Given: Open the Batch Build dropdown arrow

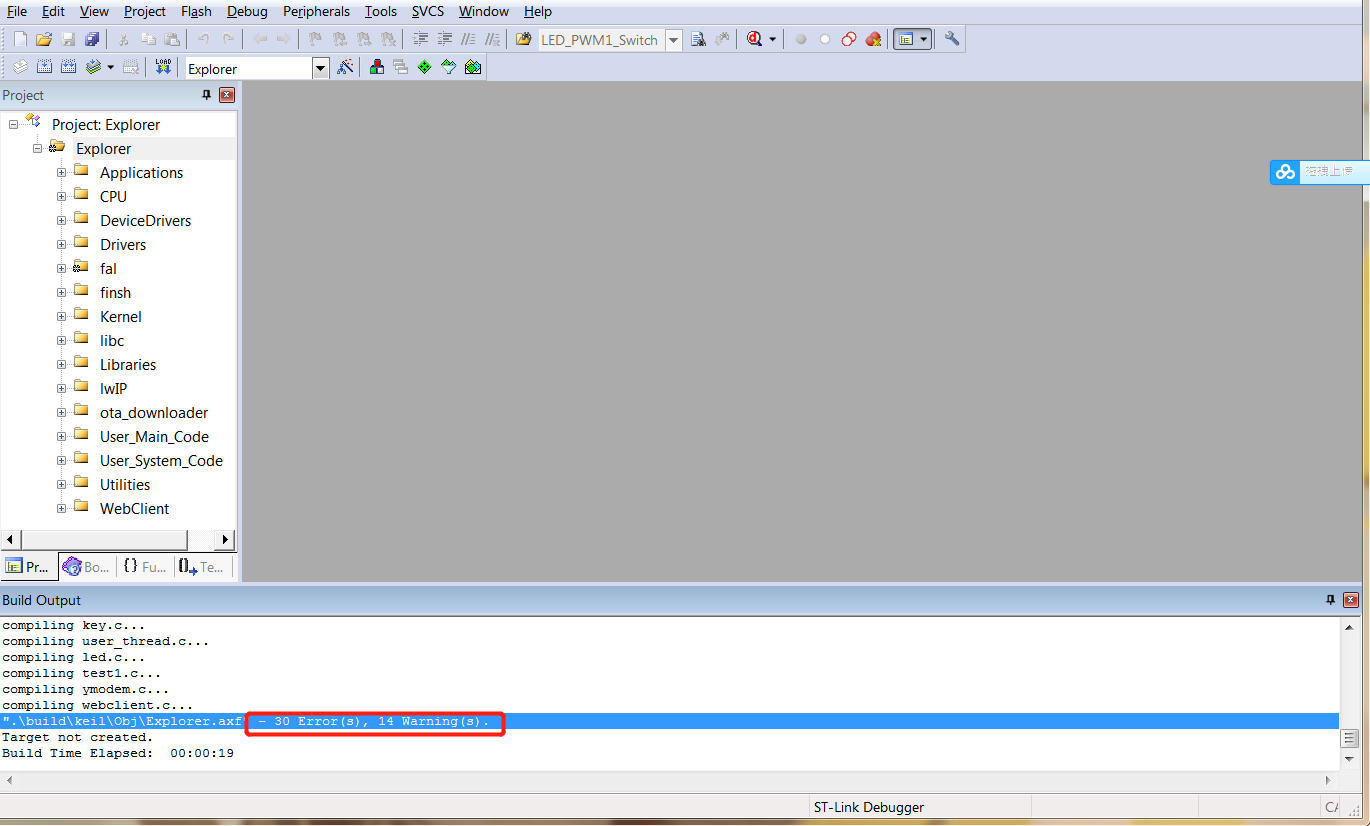Looking at the screenshot, I should [x=111, y=67].
